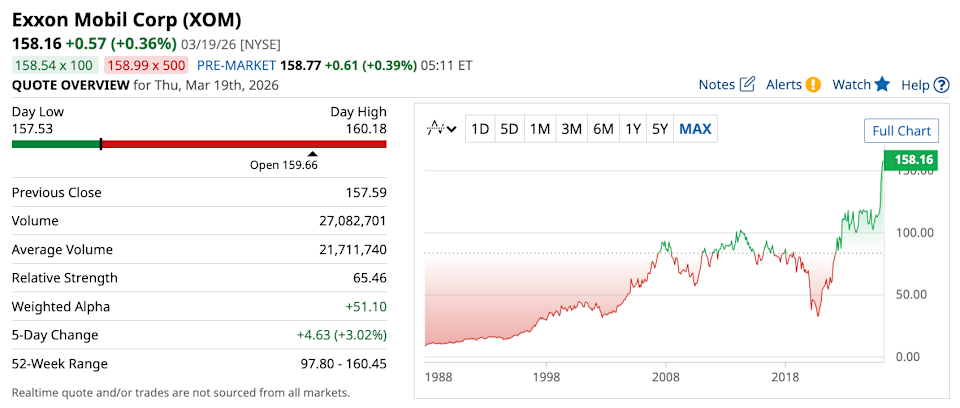Switch to the 3M chart view
The width and height of the screenshot is (960, 408).
[x=572, y=128]
